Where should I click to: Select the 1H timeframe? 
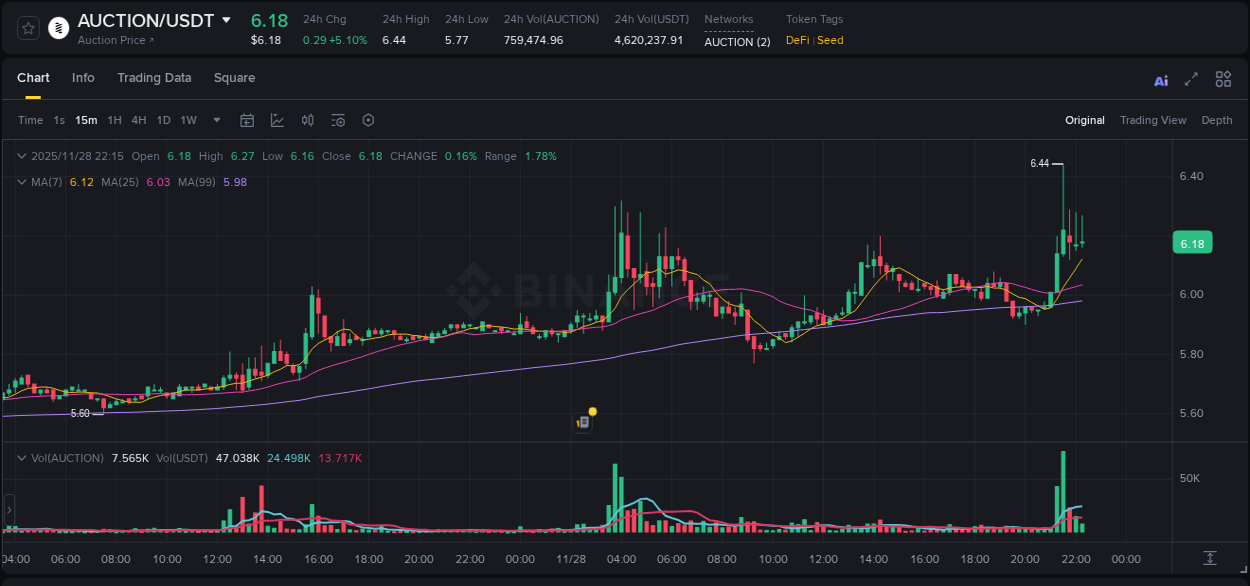pos(113,120)
